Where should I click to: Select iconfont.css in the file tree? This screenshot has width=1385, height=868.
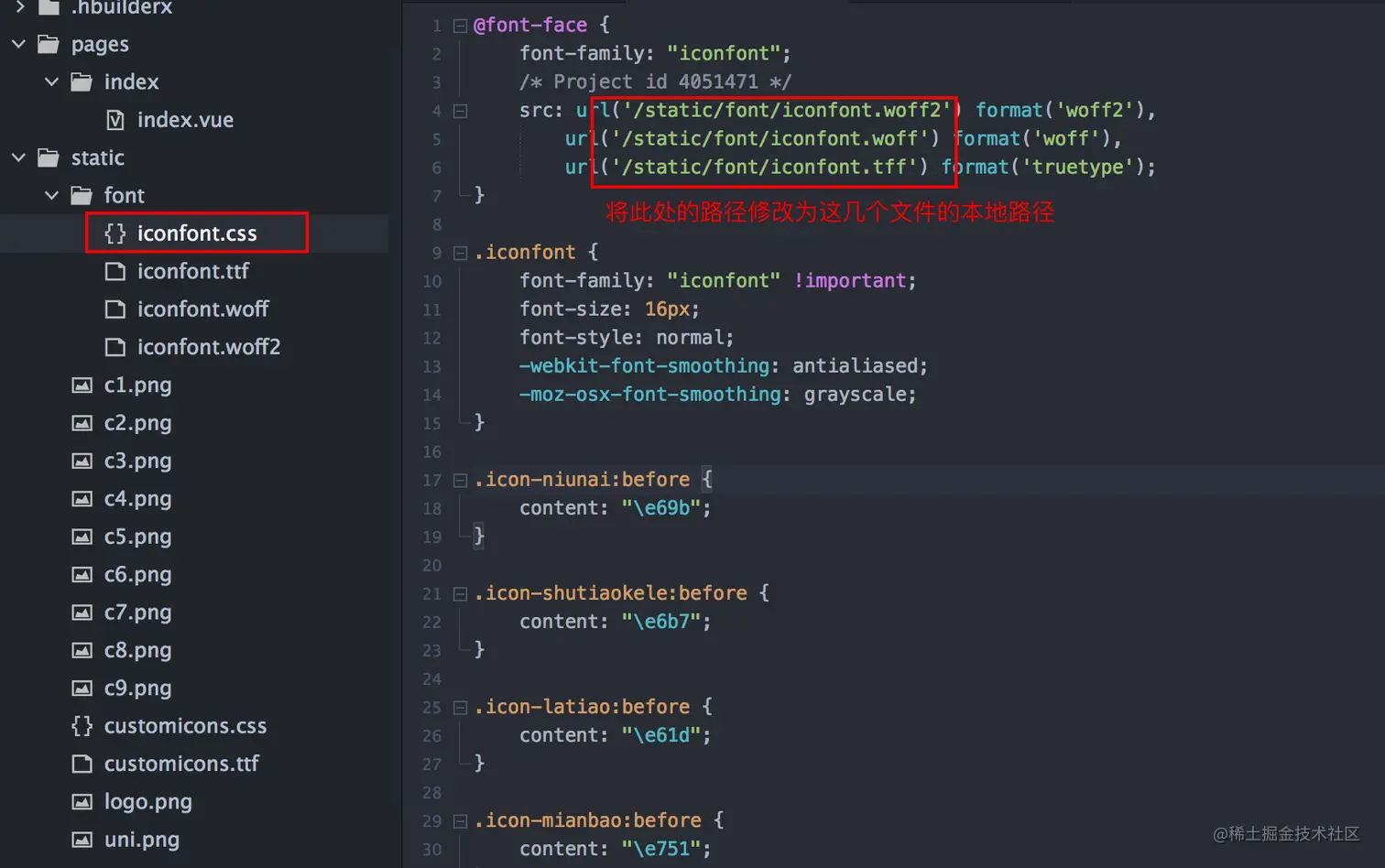(197, 233)
